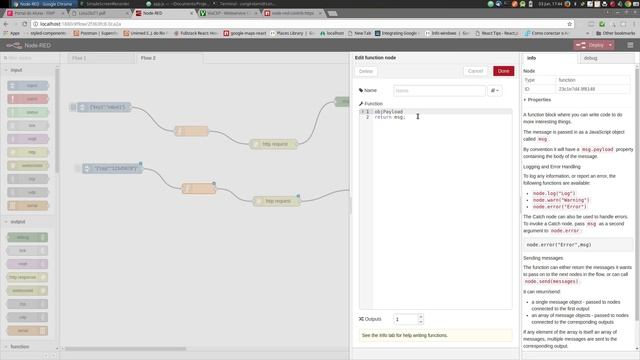Open the Node-RED hamburger menu

[x=630, y=45]
